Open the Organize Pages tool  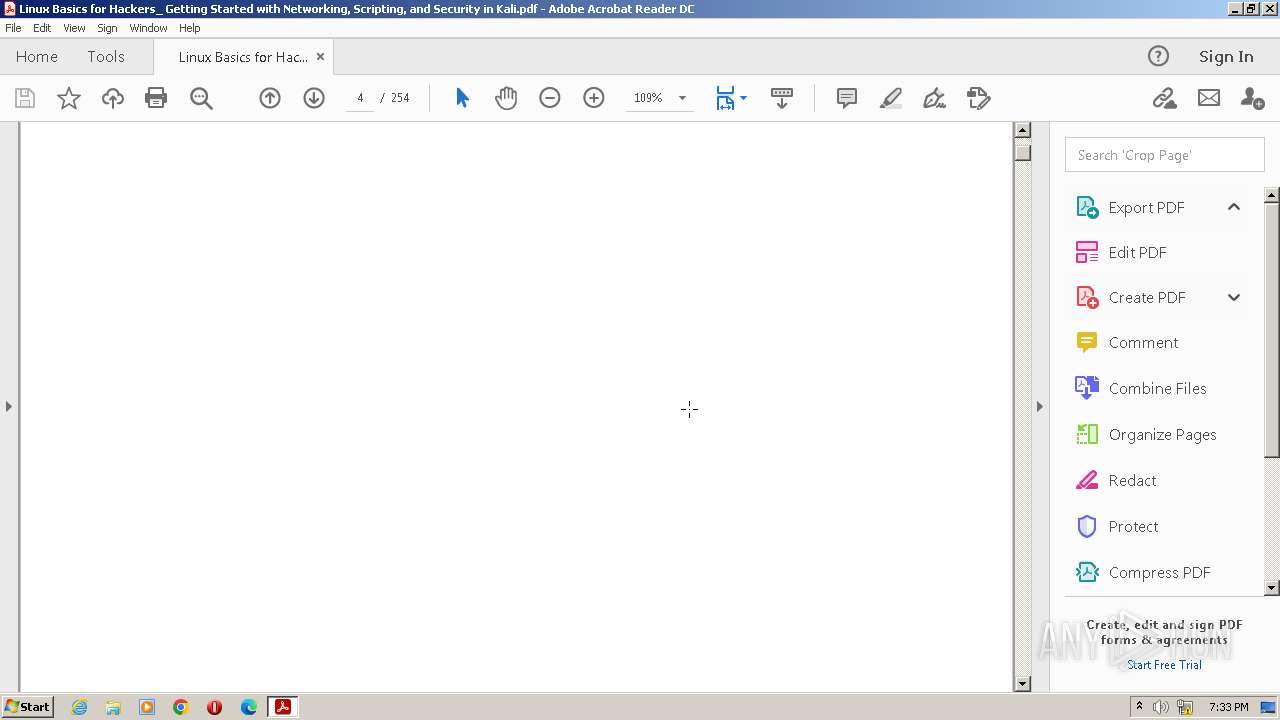pos(1162,434)
